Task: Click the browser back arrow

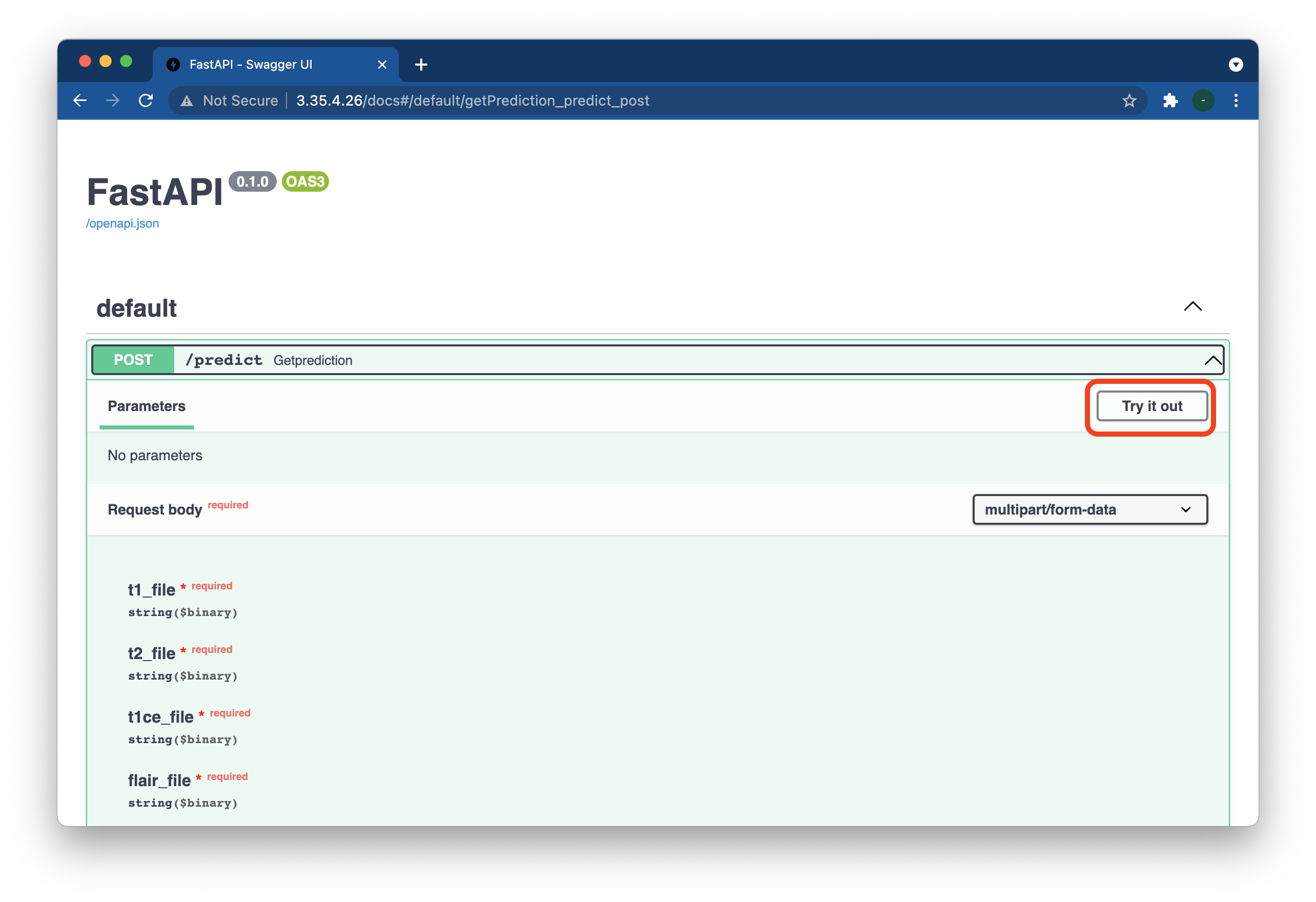Action: point(80,101)
